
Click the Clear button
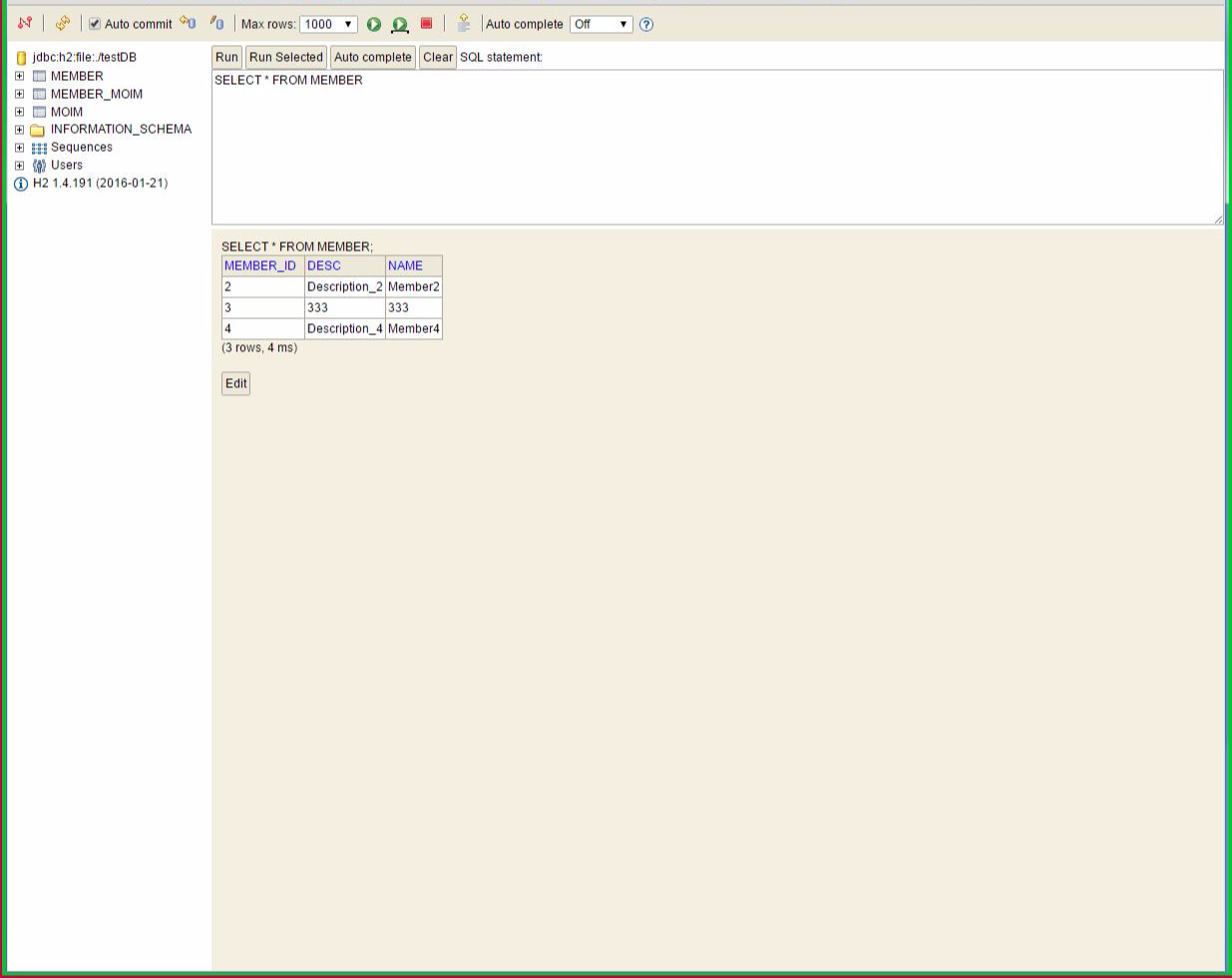click(438, 57)
